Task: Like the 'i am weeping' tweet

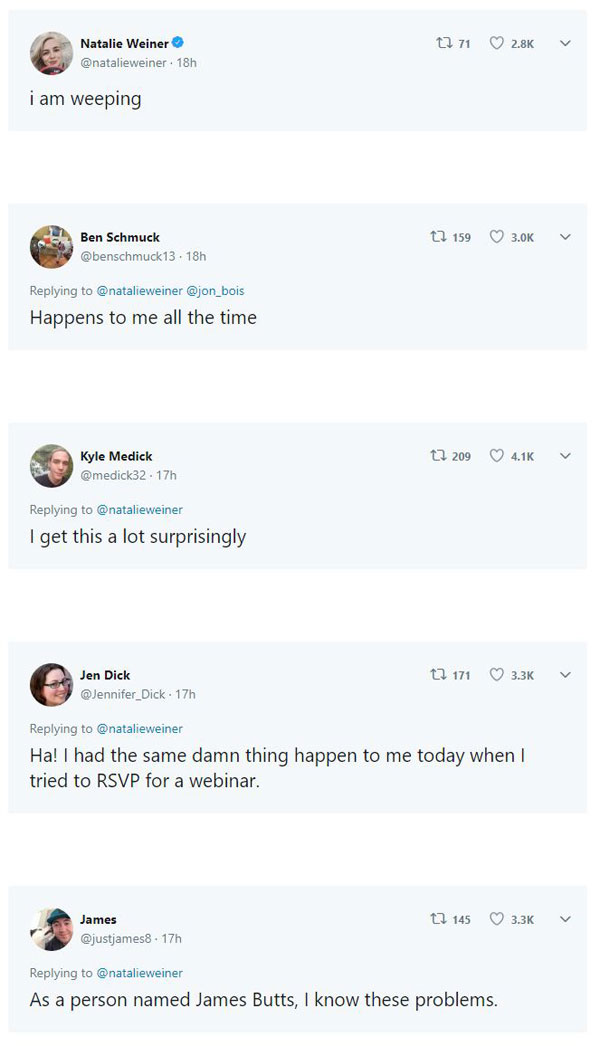Action: click(x=496, y=44)
